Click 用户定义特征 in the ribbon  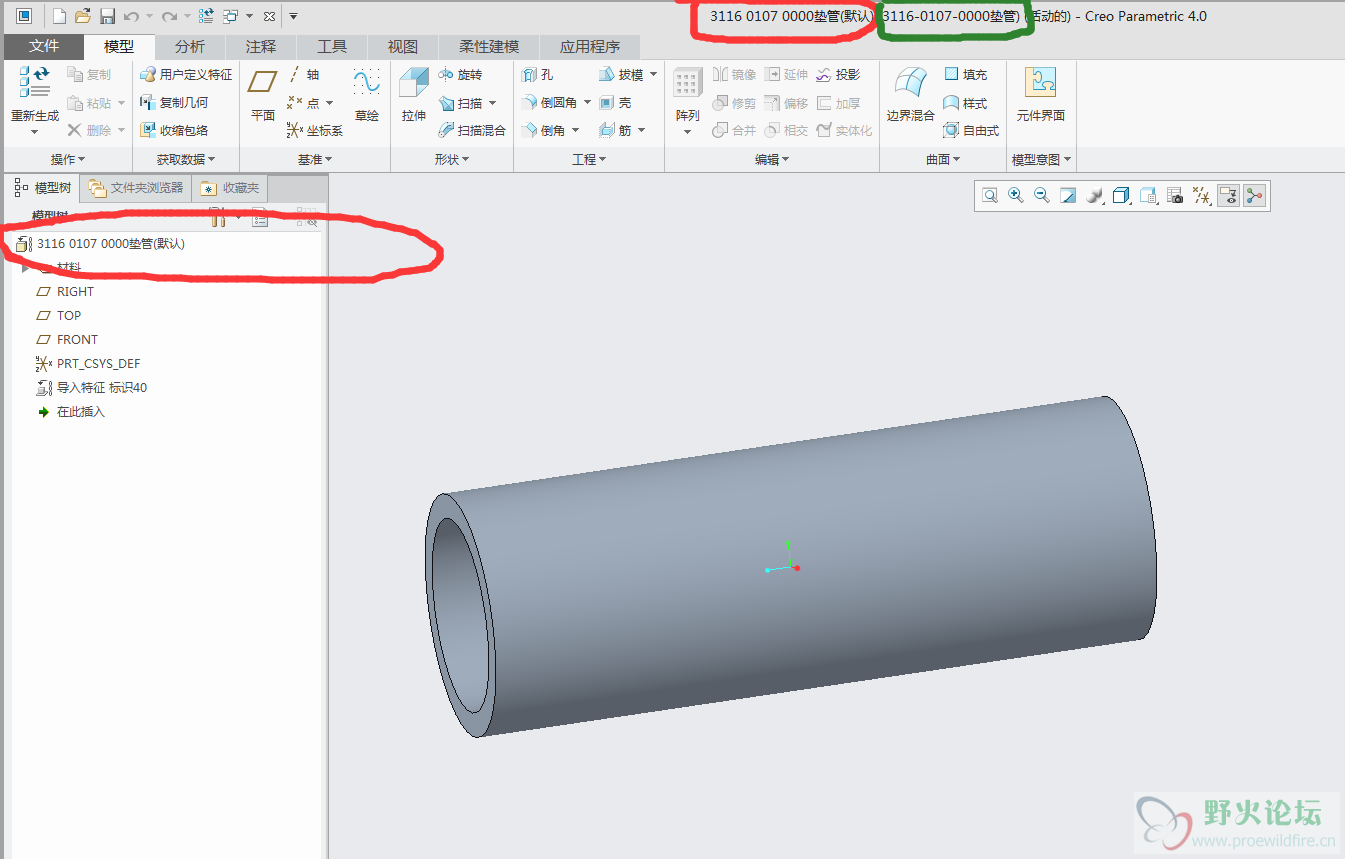pos(186,74)
